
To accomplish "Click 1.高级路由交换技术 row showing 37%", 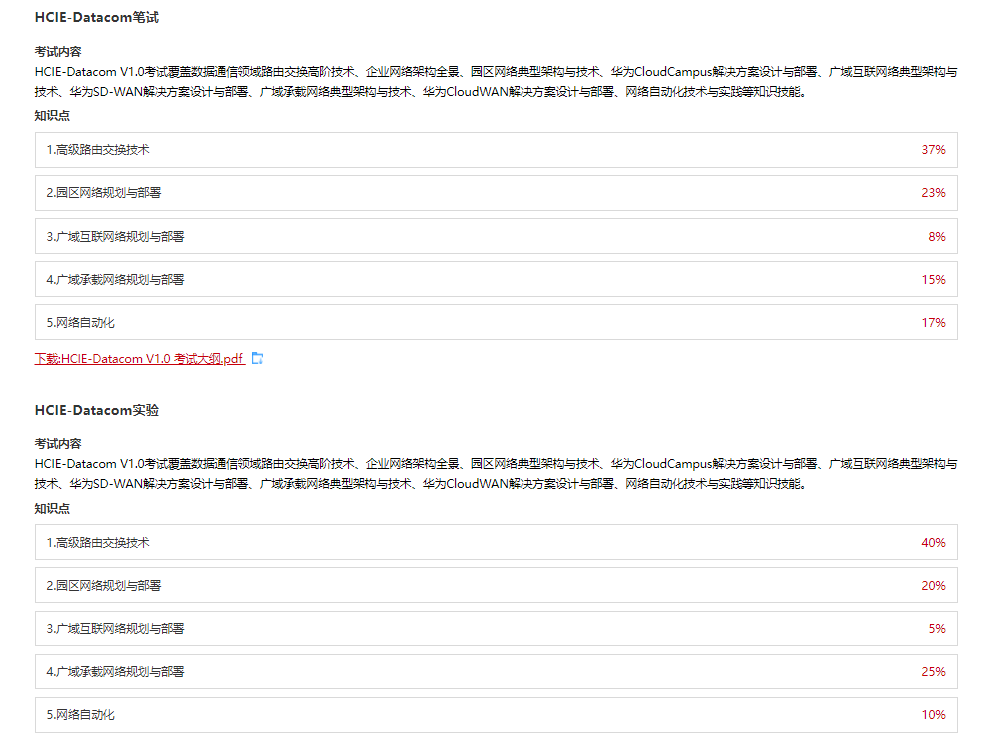I will 496,150.
